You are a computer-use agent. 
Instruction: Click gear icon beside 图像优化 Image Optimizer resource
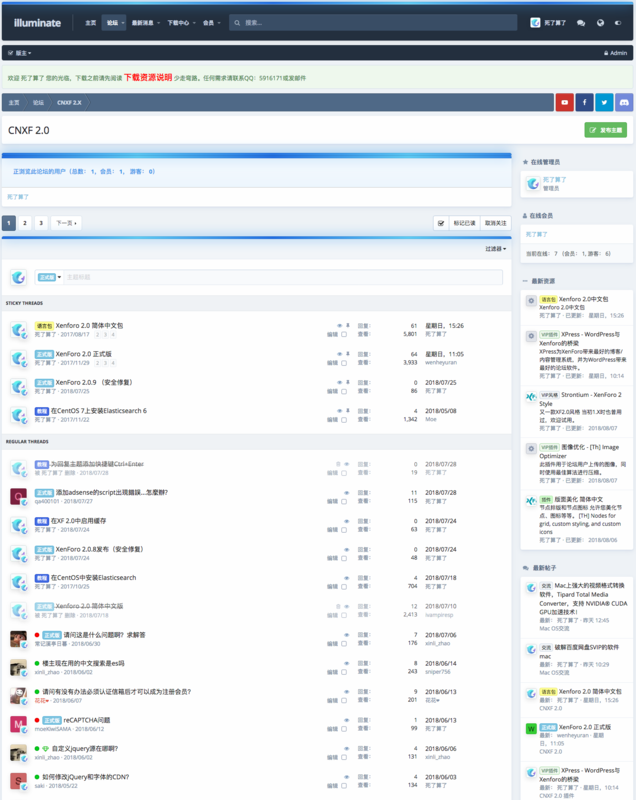point(531,448)
